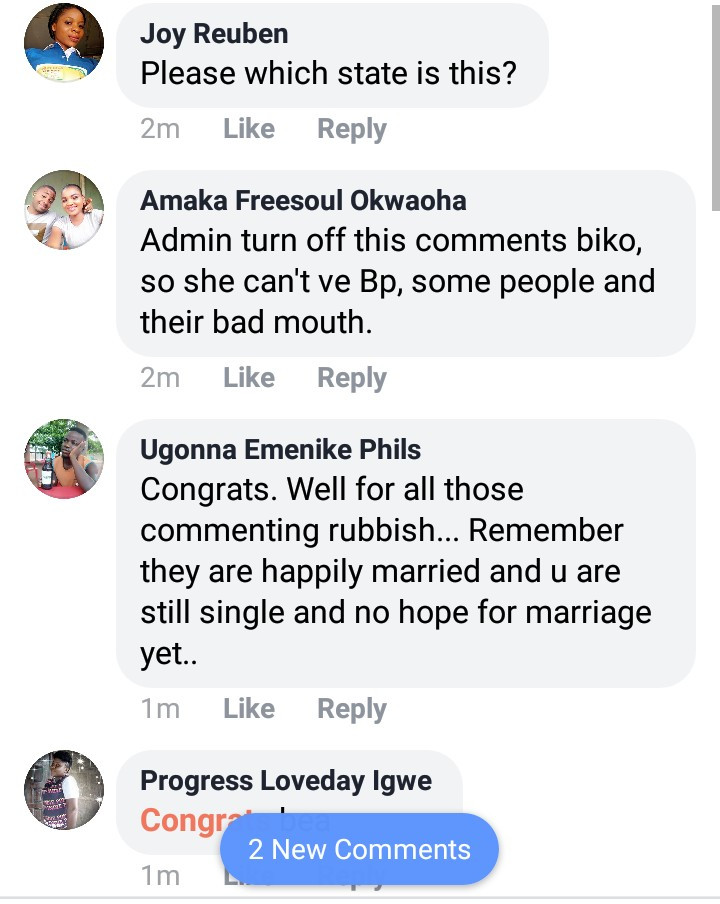Open Joy Reuben's profile picture
720x904 pixels.
click(x=64, y=43)
